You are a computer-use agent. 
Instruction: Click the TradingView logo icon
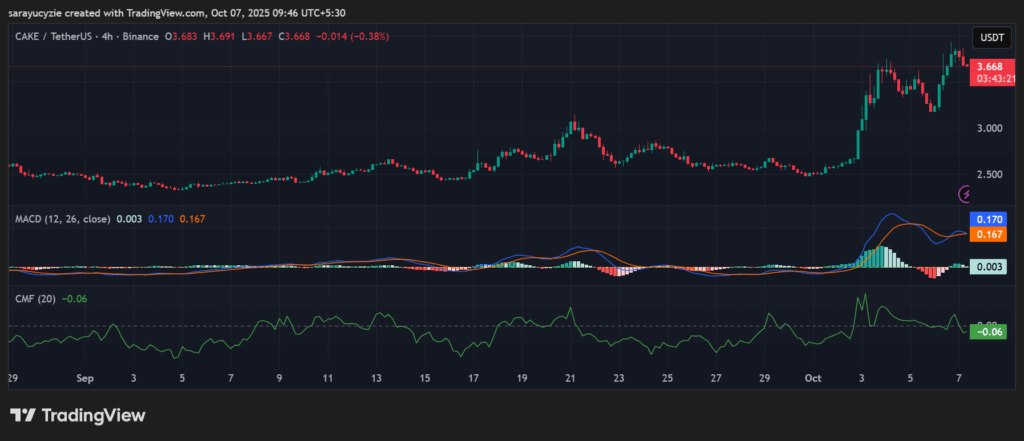[24, 415]
